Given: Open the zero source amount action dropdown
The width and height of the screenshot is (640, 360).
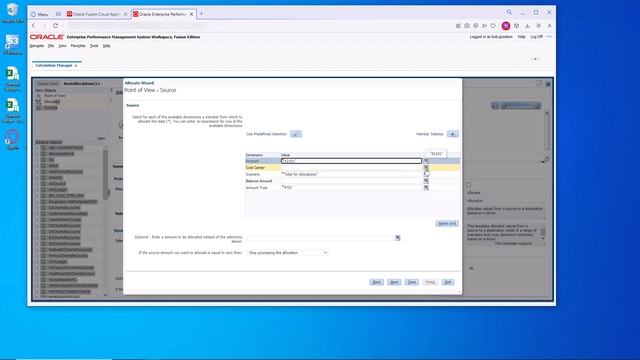Looking at the screenshot, I should (x=288, y=253).
